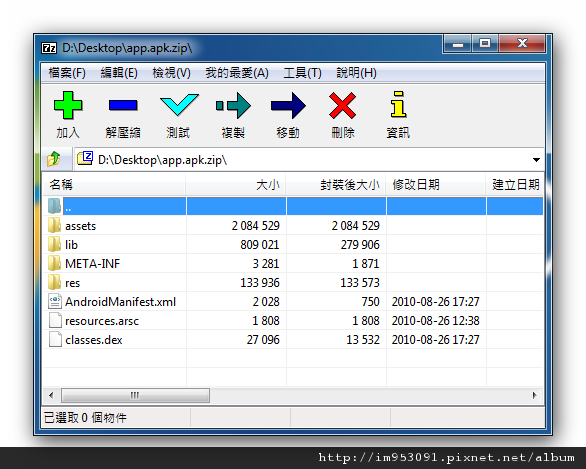Select the 'META-INF' name text
Image resolution: width=586 pixels, height=469 pixels.
tap(93, 264)
